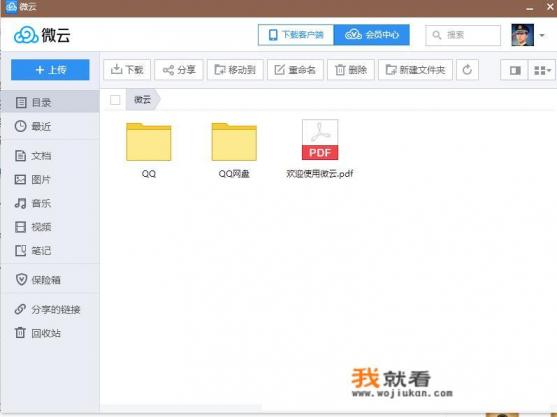Click the refresh icon in toolbar
The width and height of the screenshot is (557, 417).
(x=467, y=70)
